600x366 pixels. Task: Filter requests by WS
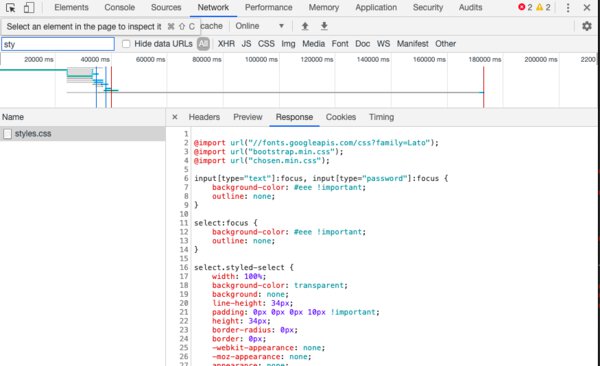pos(383,44)
